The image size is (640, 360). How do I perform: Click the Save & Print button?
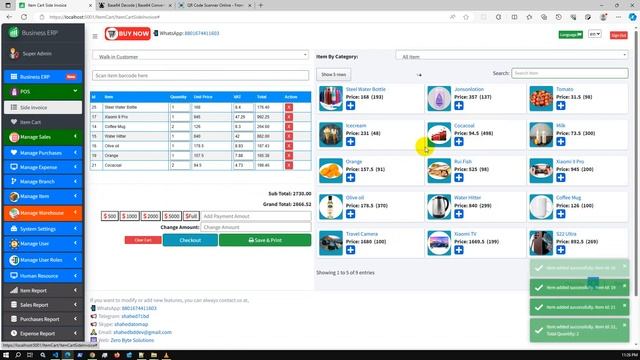click(x=265, y=240)
